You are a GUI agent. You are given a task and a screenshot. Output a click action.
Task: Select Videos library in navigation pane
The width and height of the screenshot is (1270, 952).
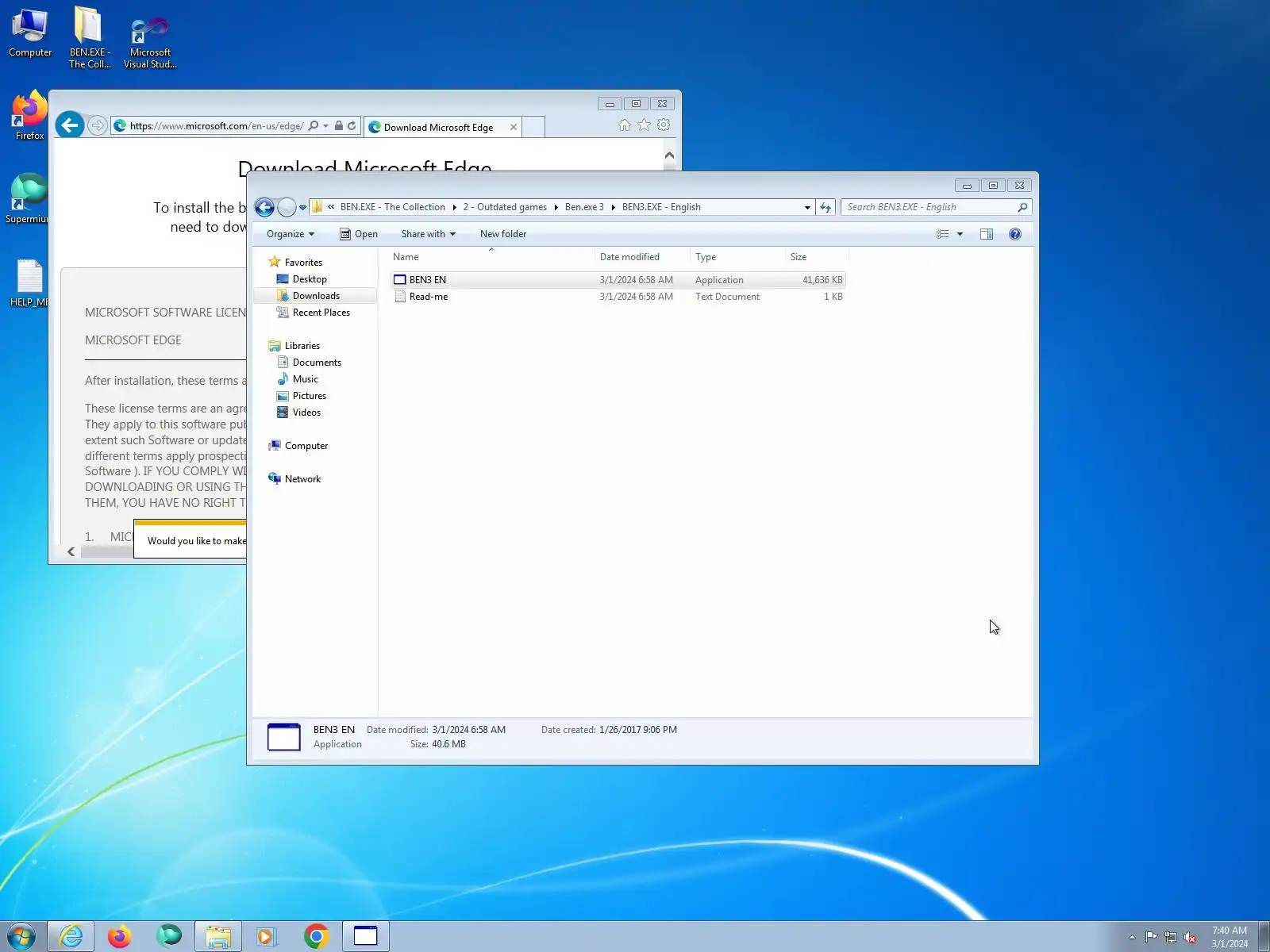click(x=306, y=413)
